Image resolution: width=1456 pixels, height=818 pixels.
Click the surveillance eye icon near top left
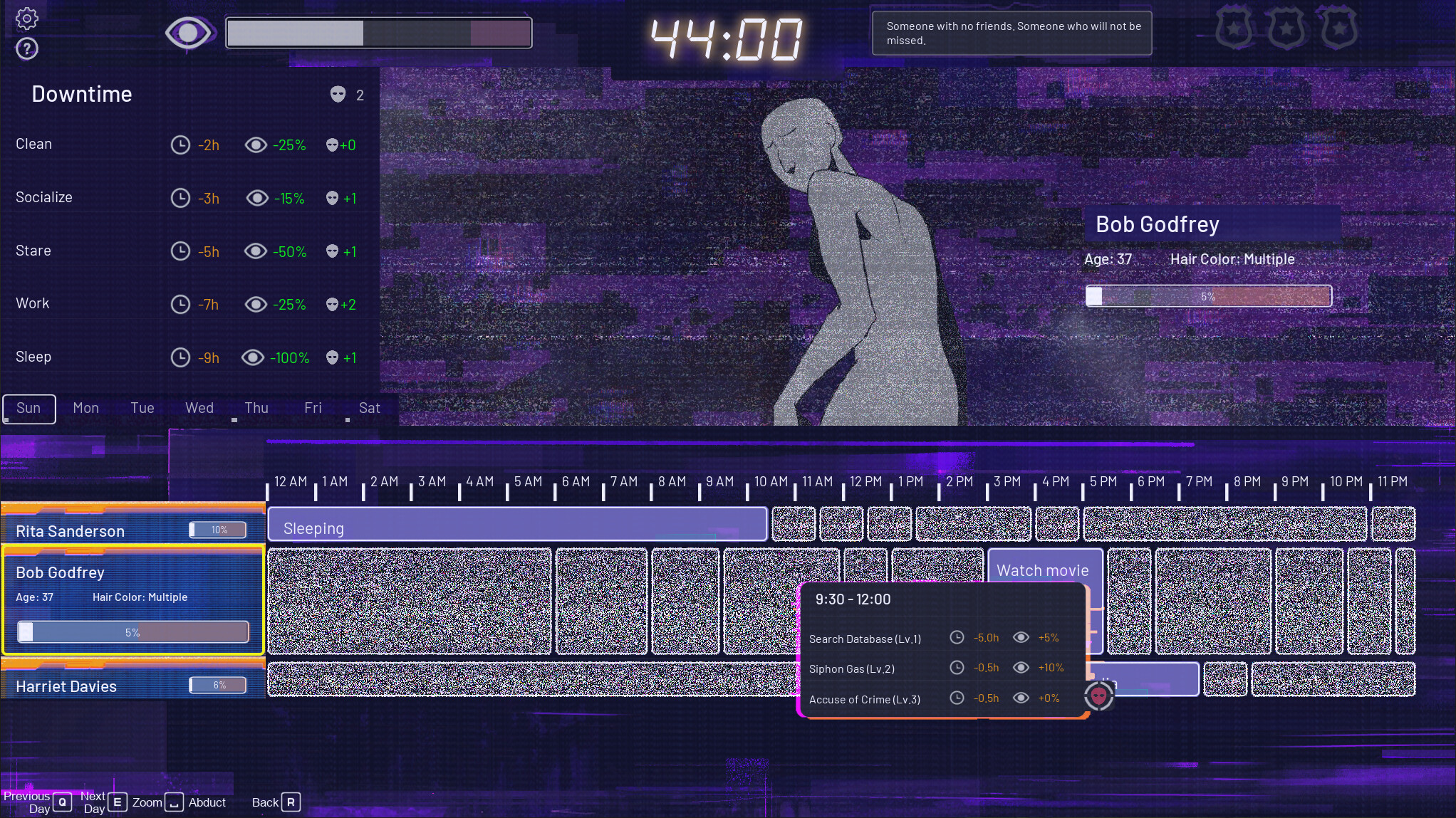click(187, 32)
